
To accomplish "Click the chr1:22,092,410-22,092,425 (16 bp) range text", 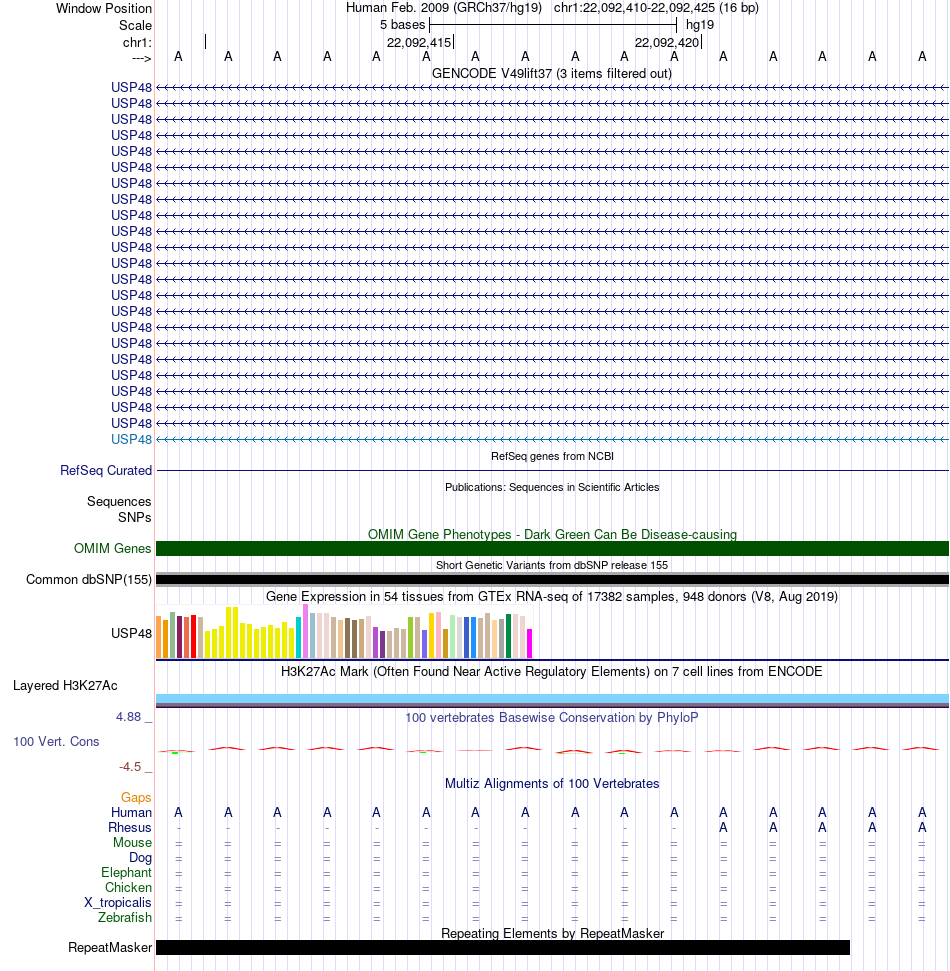I will coord(656,8).
